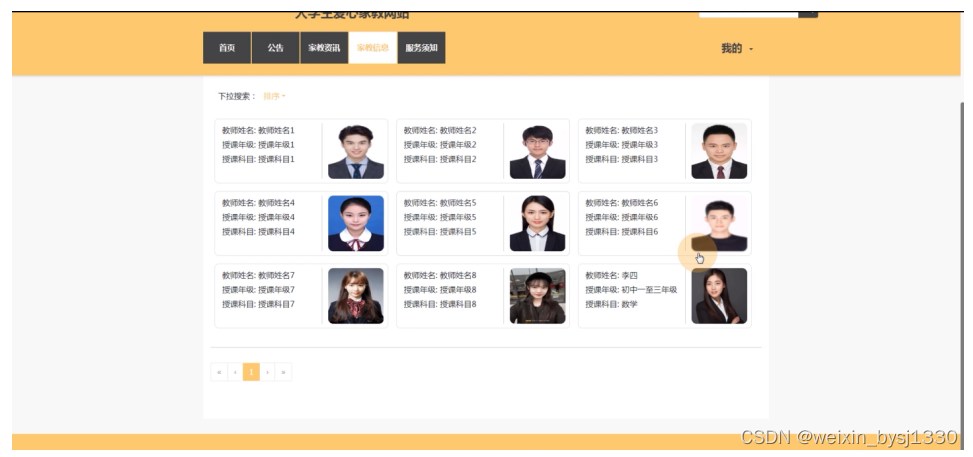973x457 pixels.
Task: Click the text 授课年级: 授课年级8
Action: [x=440, y=290]
